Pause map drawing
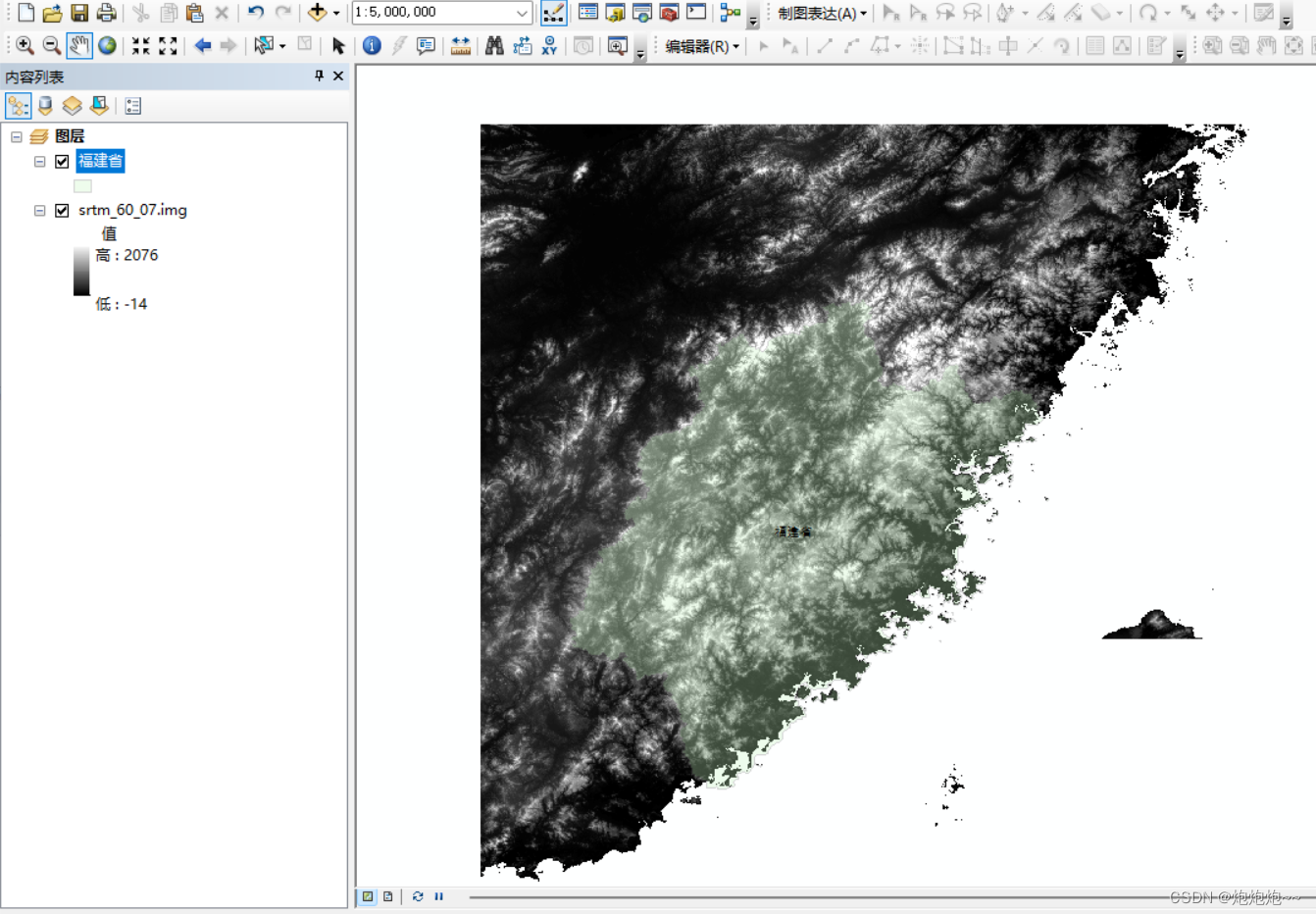Screen dimensions: 1316x914 tap(438, 896)
